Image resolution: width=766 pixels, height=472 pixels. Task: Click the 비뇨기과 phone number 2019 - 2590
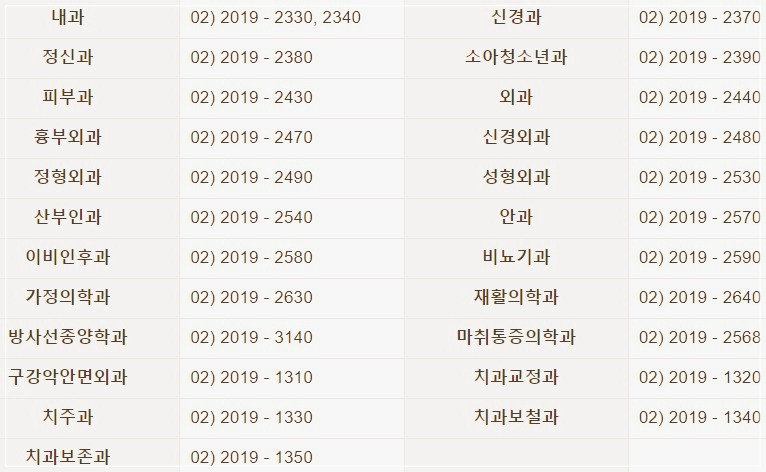pos(699,258)
